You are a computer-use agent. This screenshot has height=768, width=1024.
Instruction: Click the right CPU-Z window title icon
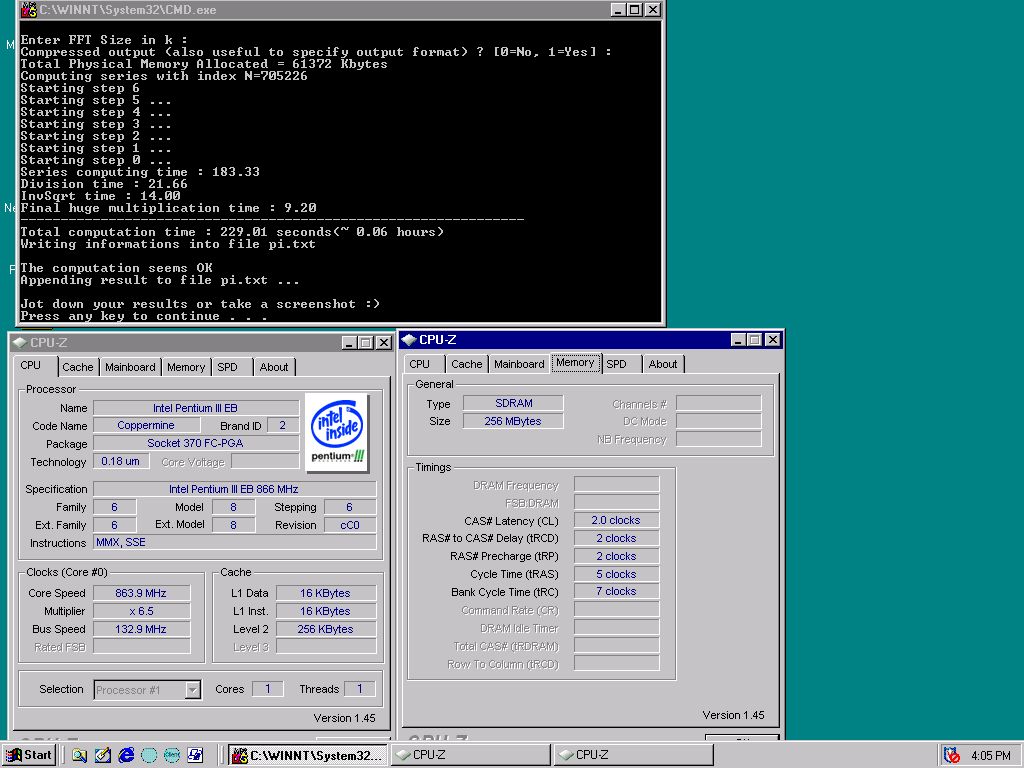pyautogui.click(x=409, y=340)
